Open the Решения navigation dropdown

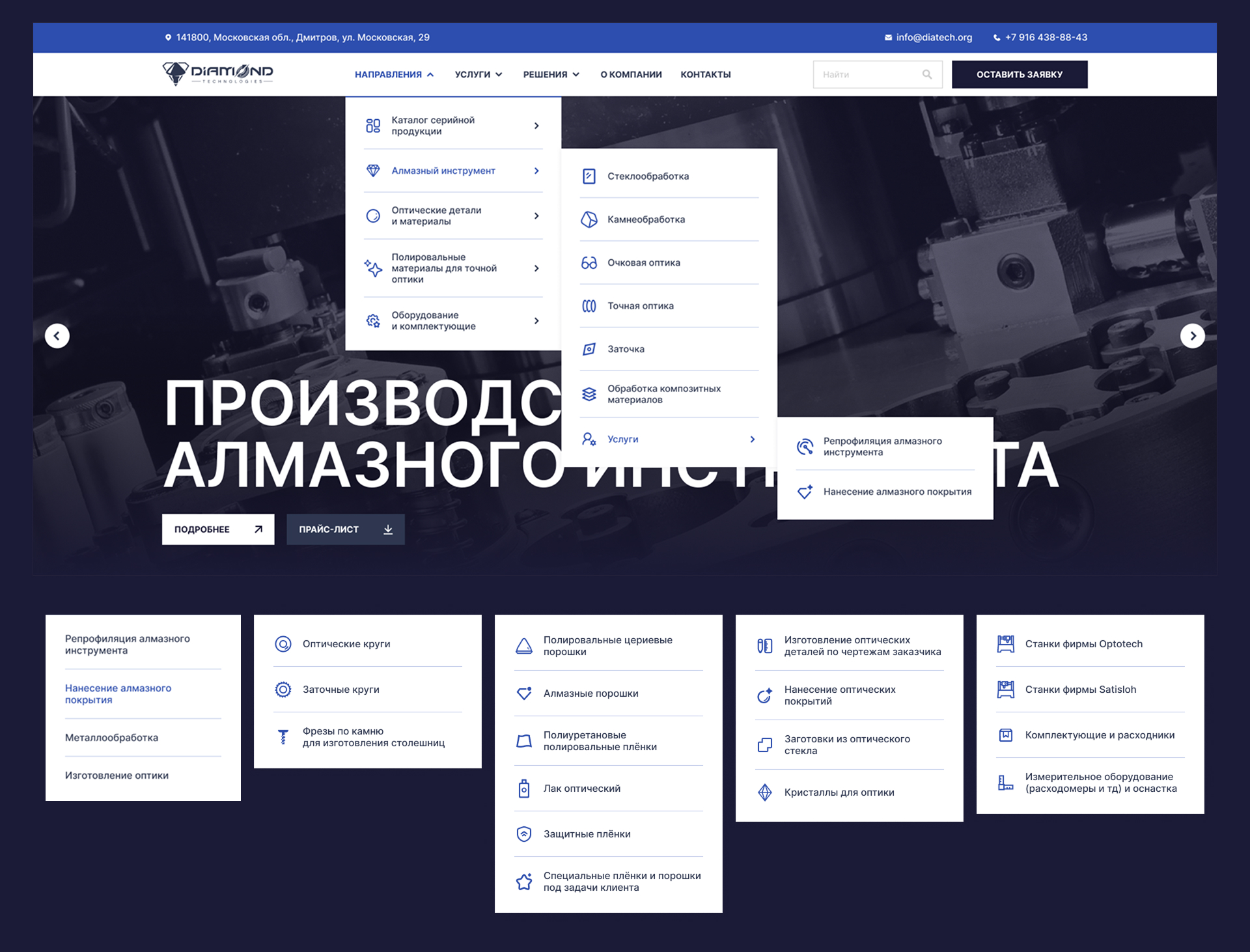[551, 74]
